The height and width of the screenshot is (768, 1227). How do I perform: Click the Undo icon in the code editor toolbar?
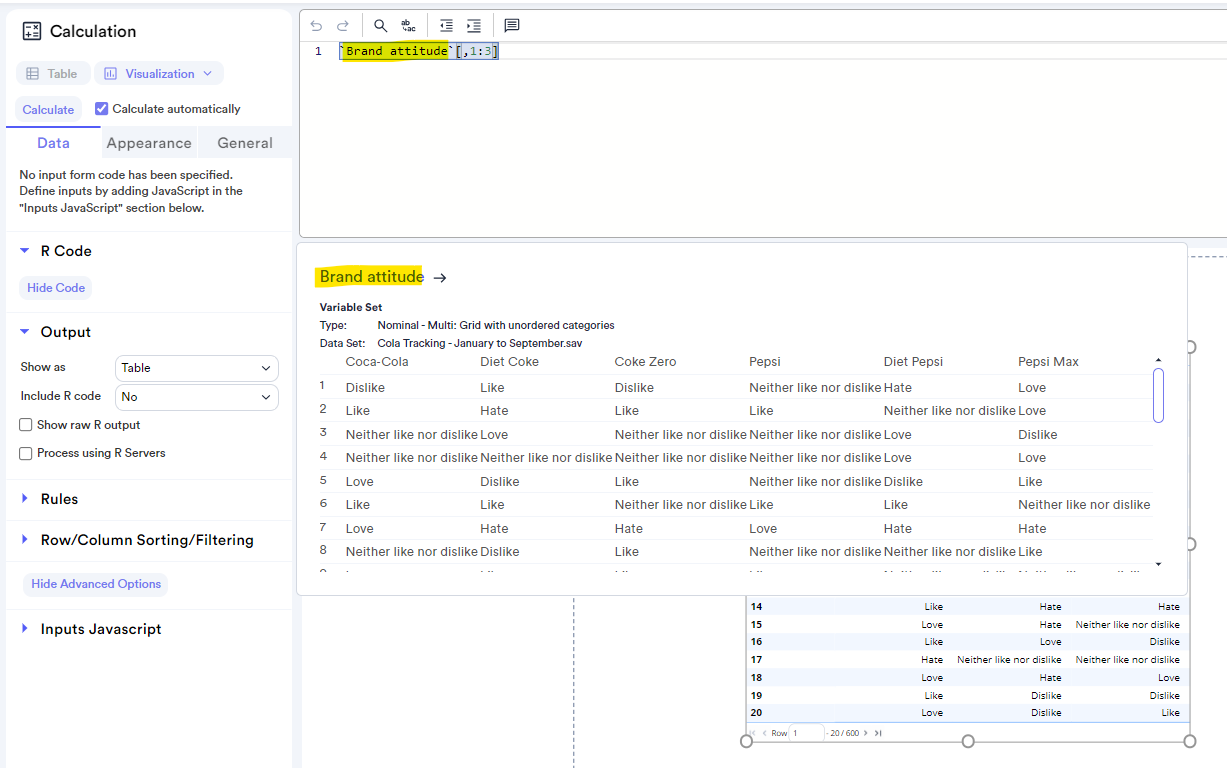pos(316,25)
